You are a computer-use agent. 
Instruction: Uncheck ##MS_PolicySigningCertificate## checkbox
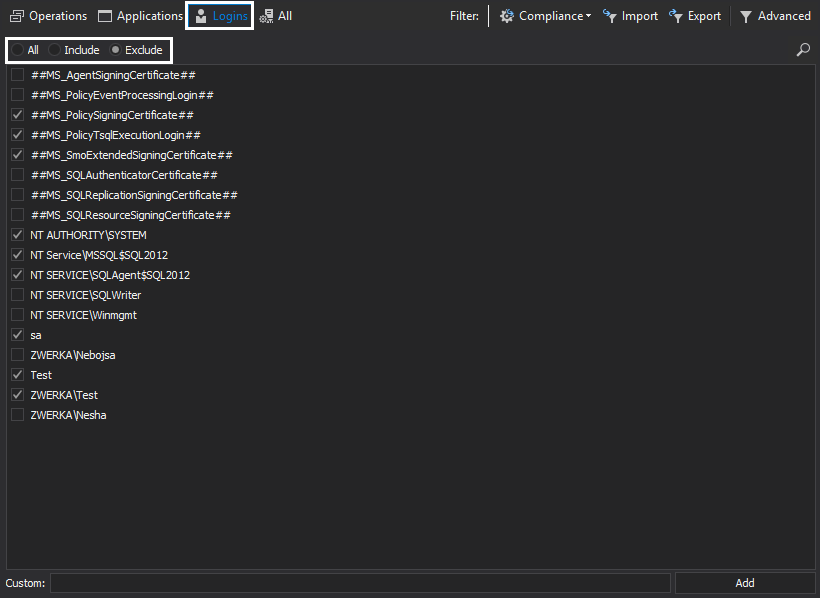pyautogui.click(x=18, y=115)
